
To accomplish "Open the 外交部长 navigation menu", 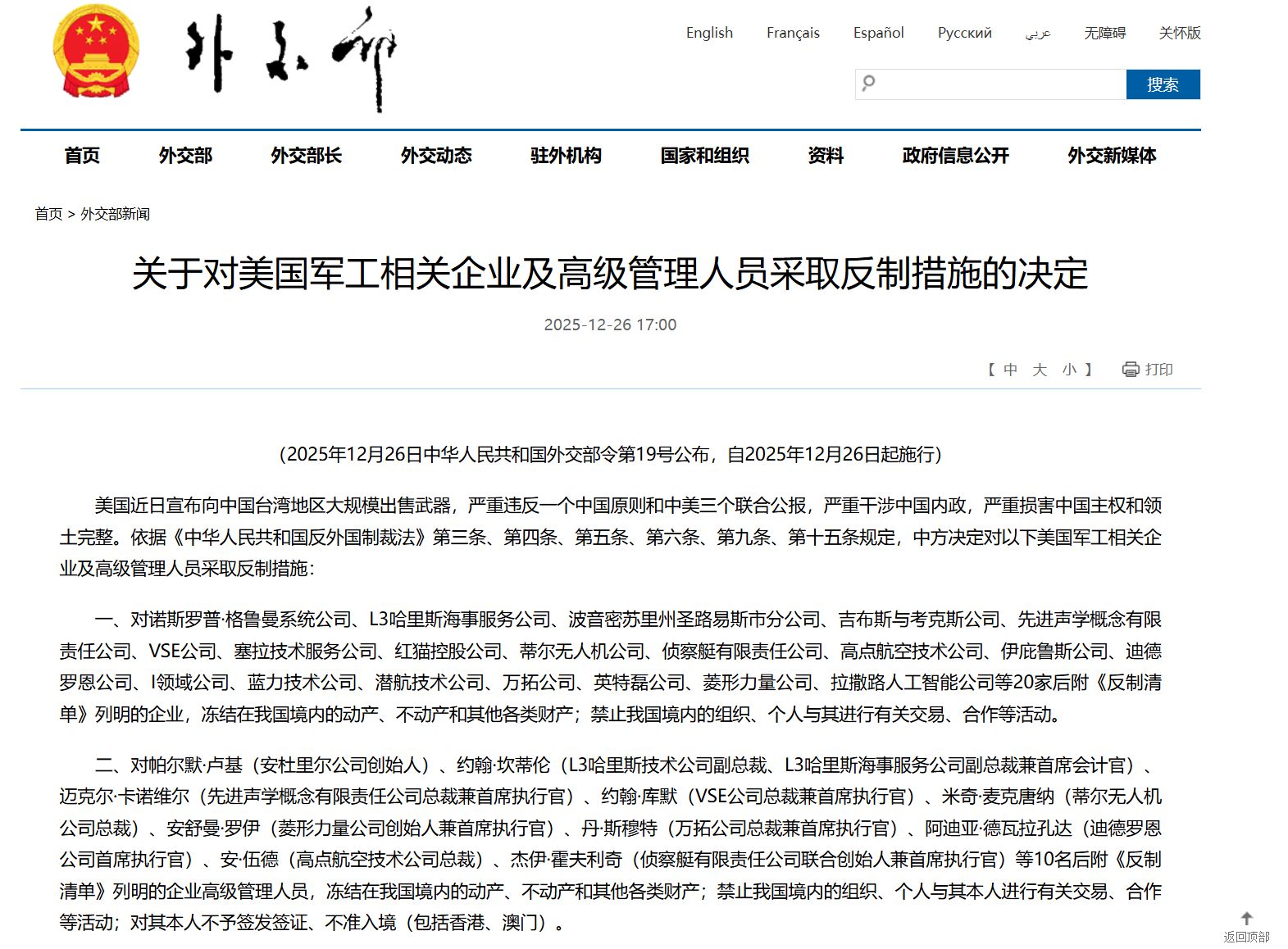I will (x=306, y=156).
